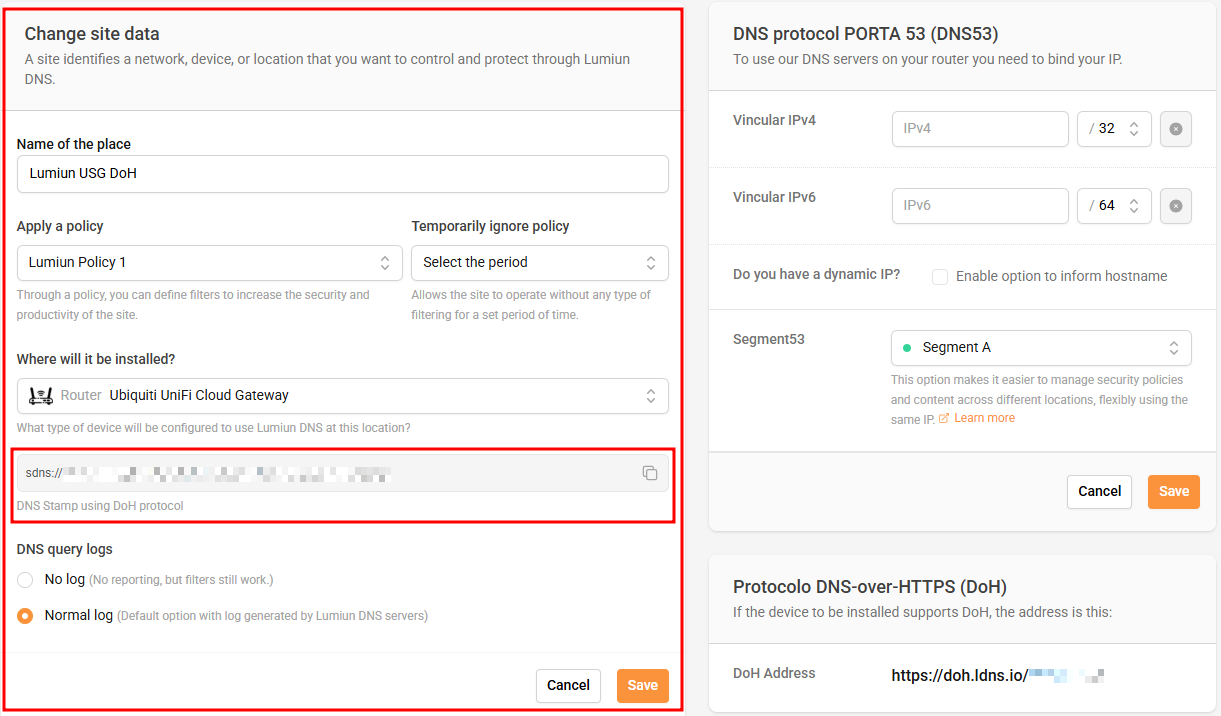This screenshot has width=1221, height=716.
Task: Click the external link icon beside Learn more
Action: click(x=944, y=418)
